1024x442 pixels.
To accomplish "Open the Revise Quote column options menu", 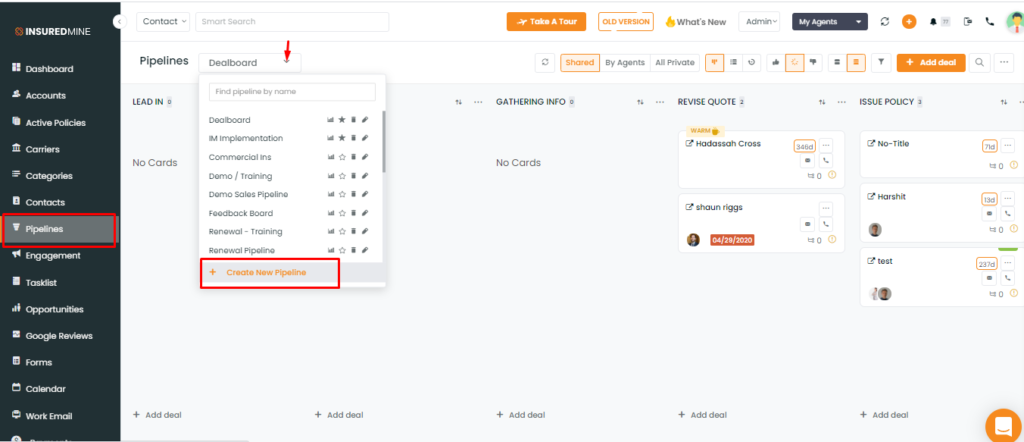I will [x=842, y=103].
